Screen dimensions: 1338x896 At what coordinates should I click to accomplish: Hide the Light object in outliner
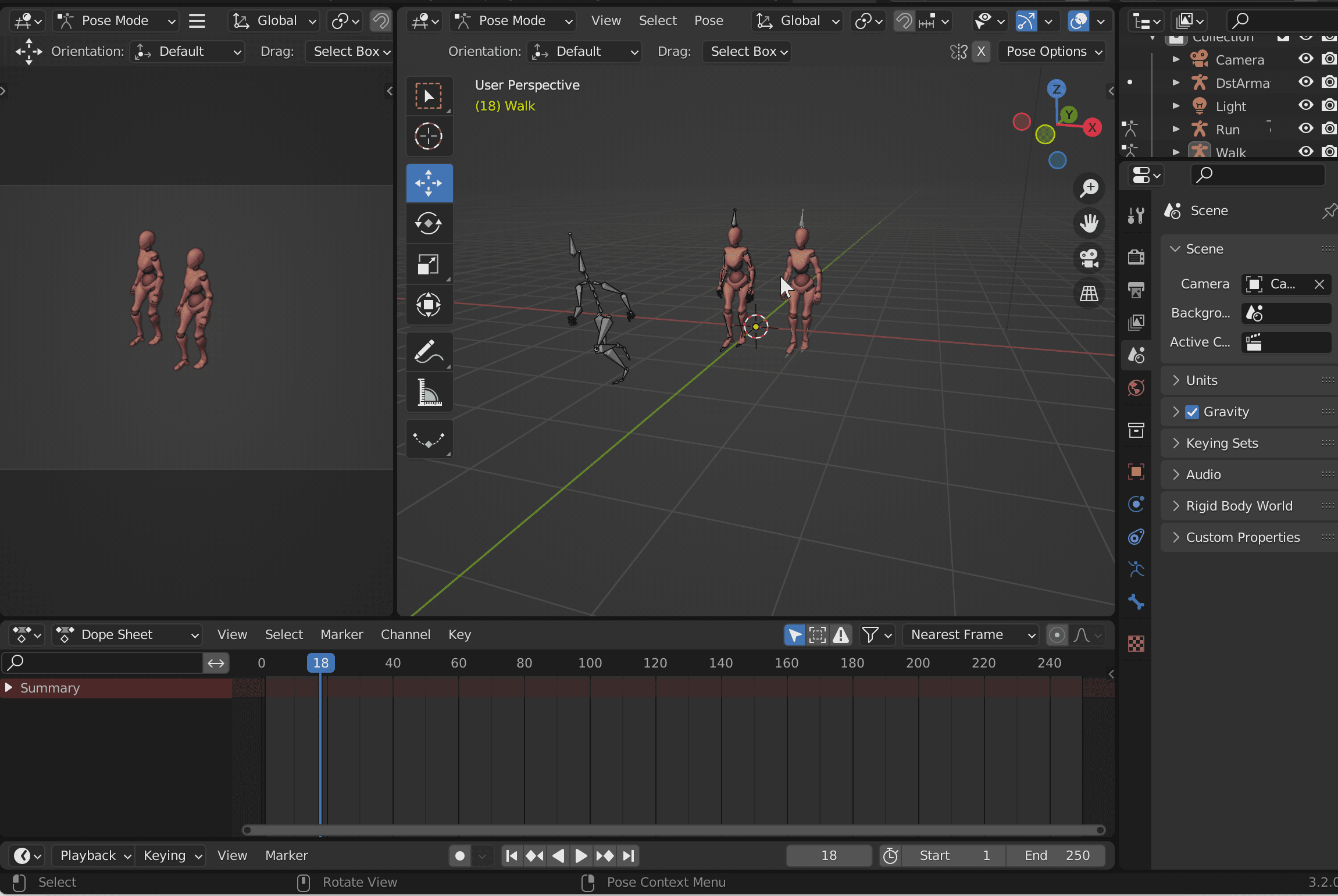point(1306,105)
